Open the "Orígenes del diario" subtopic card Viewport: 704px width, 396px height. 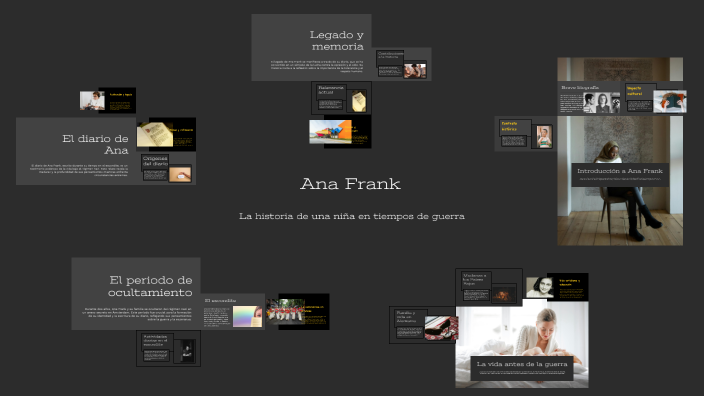[x=166, y=168]
